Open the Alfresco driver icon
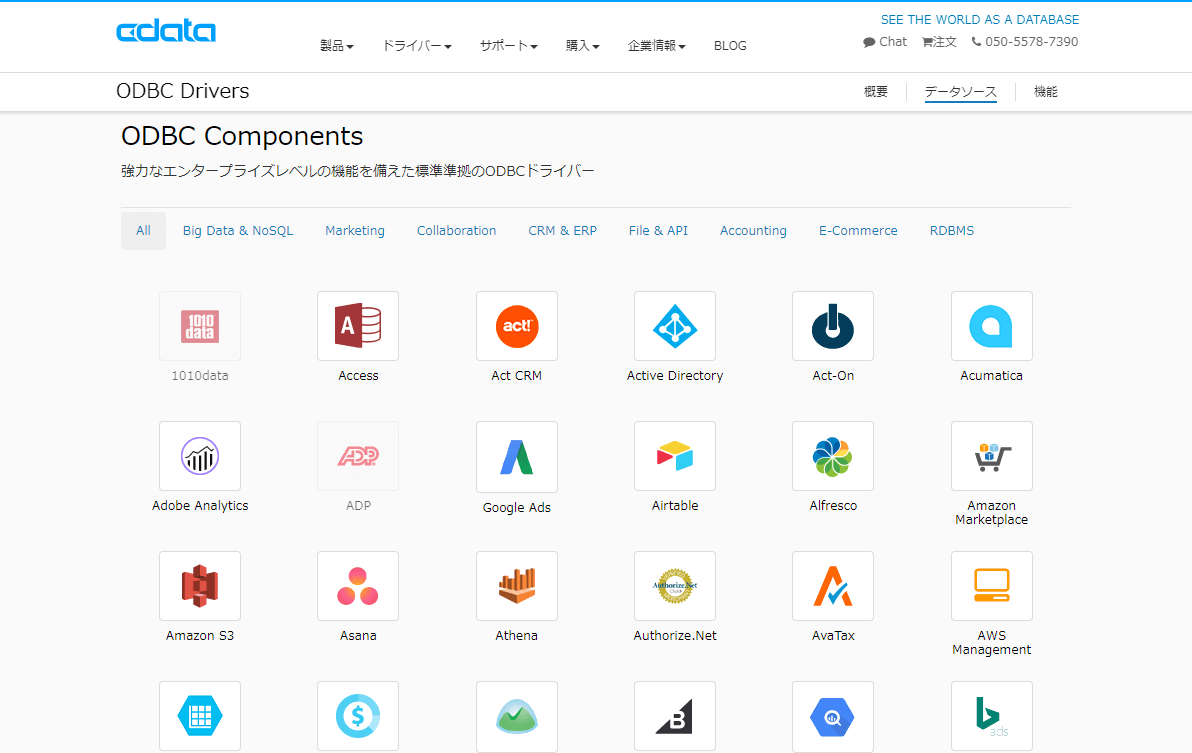 833,456
